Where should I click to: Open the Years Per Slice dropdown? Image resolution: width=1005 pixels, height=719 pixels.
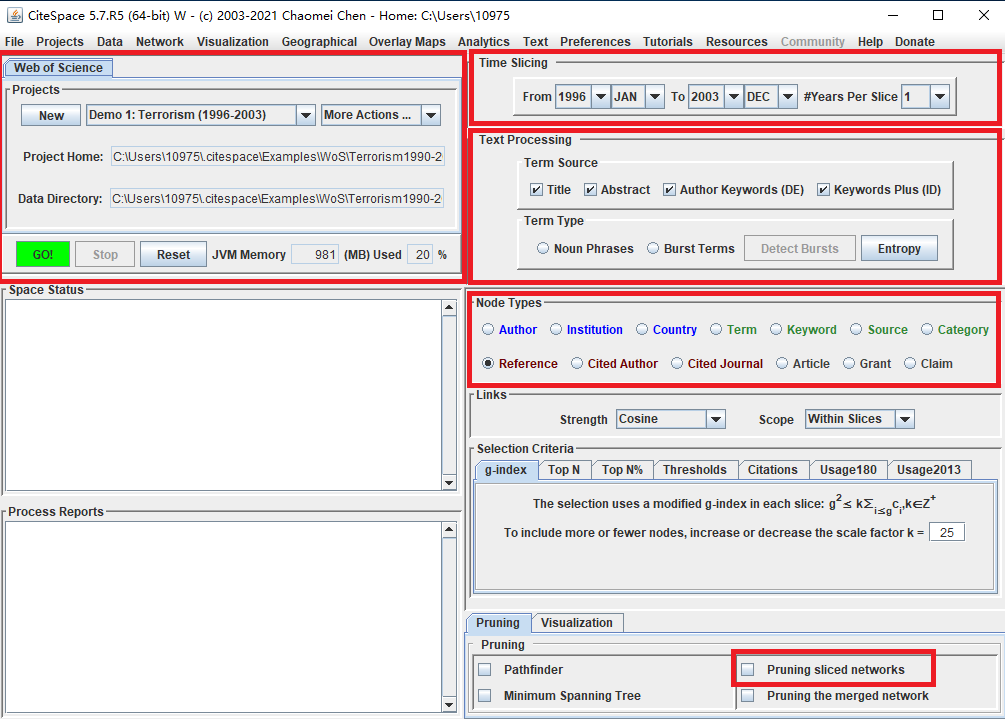pyautogui.click(x=940, y=97)
